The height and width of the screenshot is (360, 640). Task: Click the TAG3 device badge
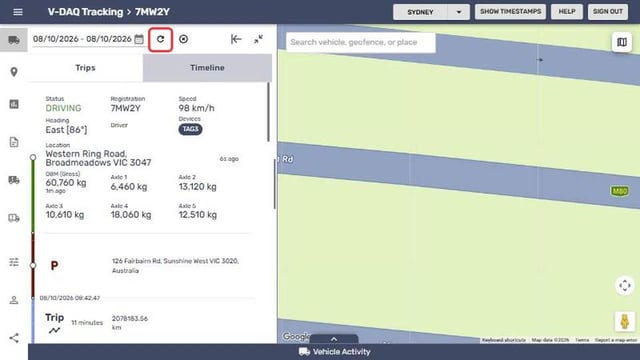[190, 129]
